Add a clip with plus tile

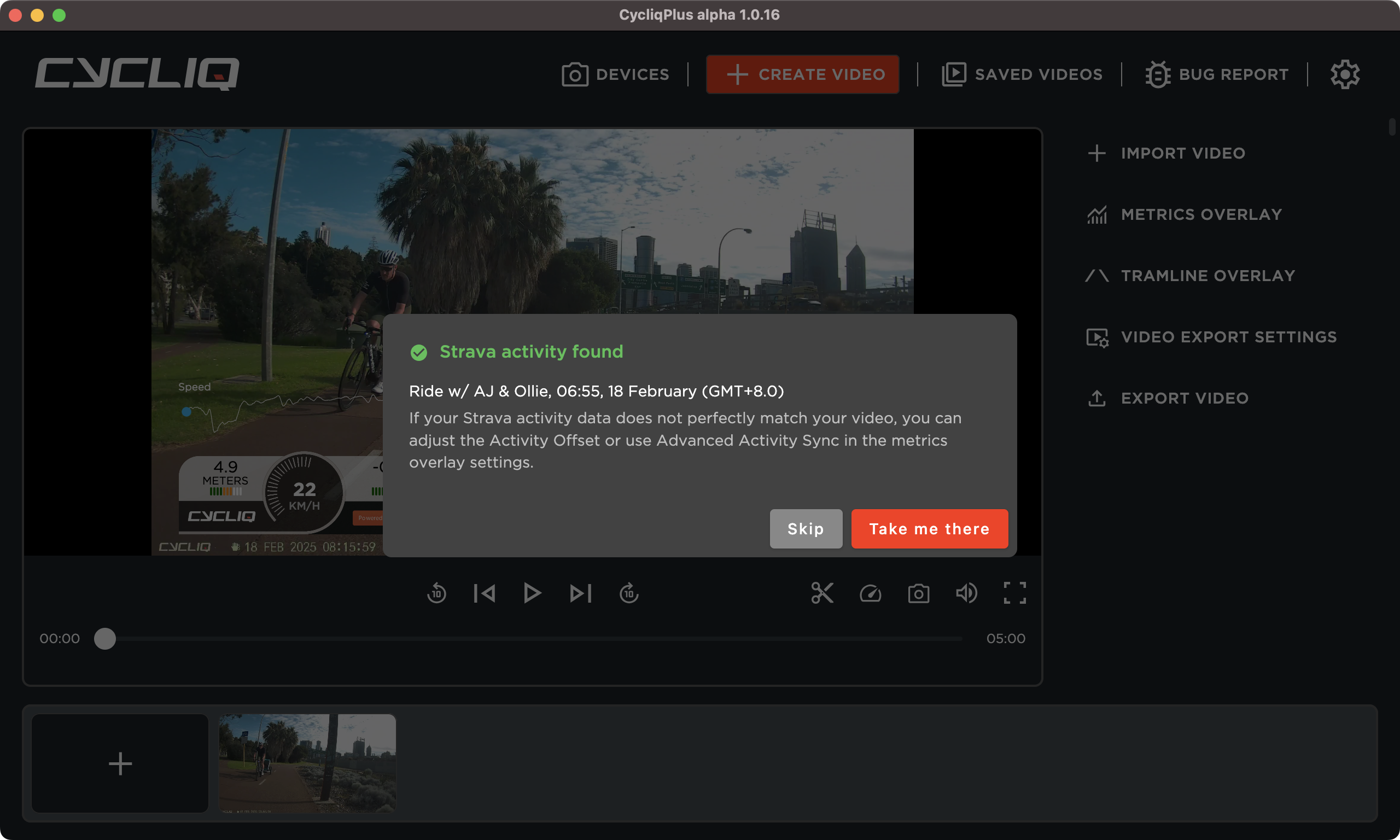coord(120,763)
